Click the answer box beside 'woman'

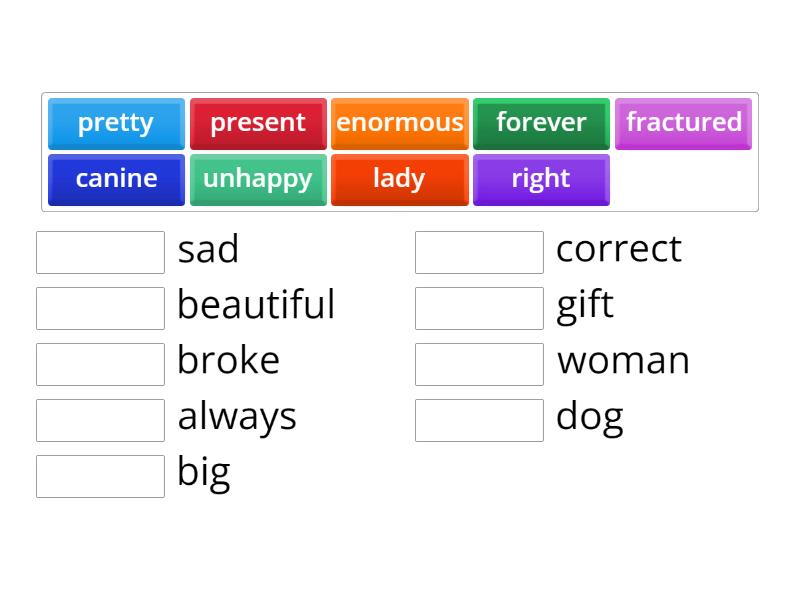pos(479,364)
